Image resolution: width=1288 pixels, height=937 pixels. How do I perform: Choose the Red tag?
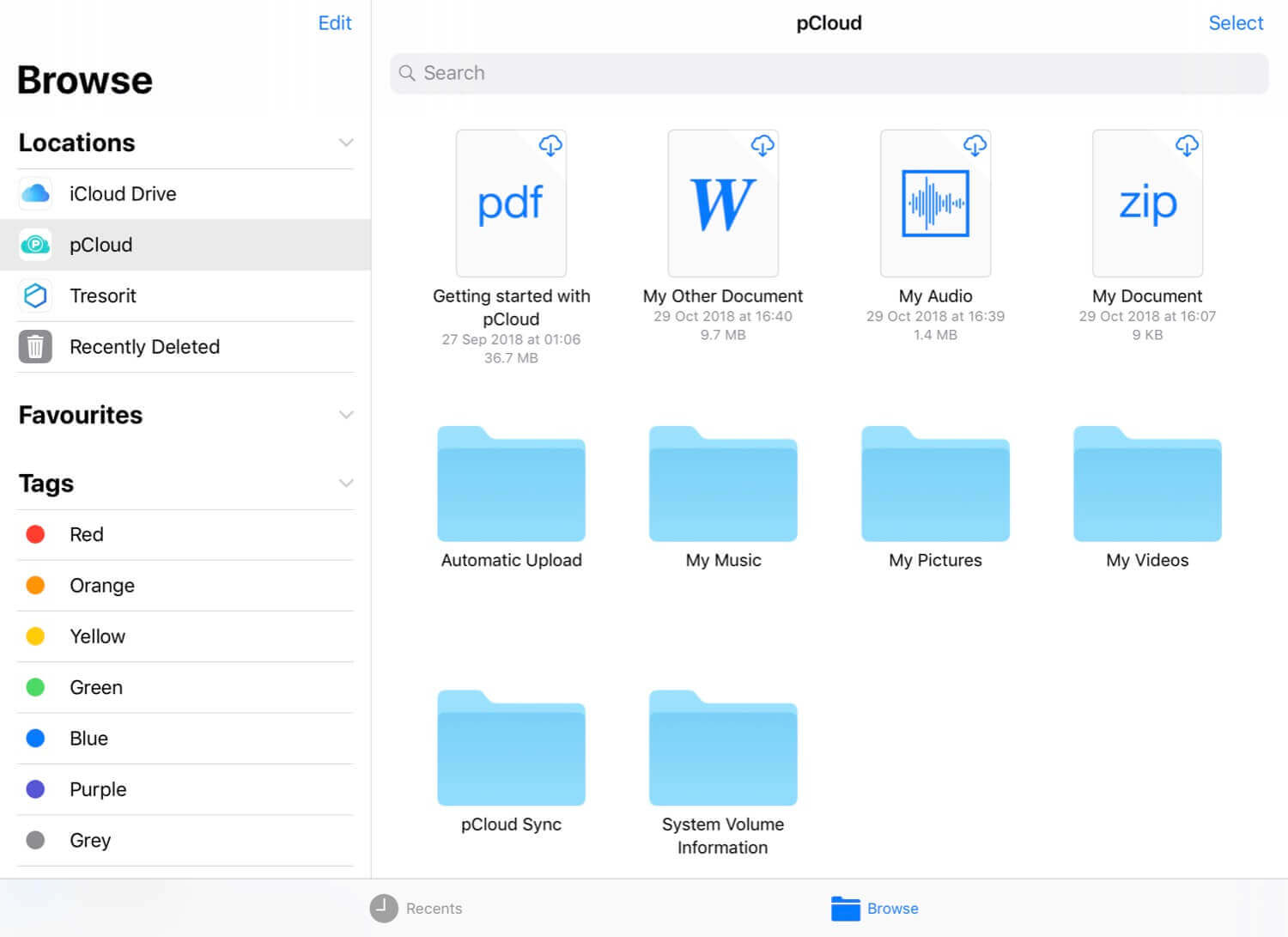(86, 534)
